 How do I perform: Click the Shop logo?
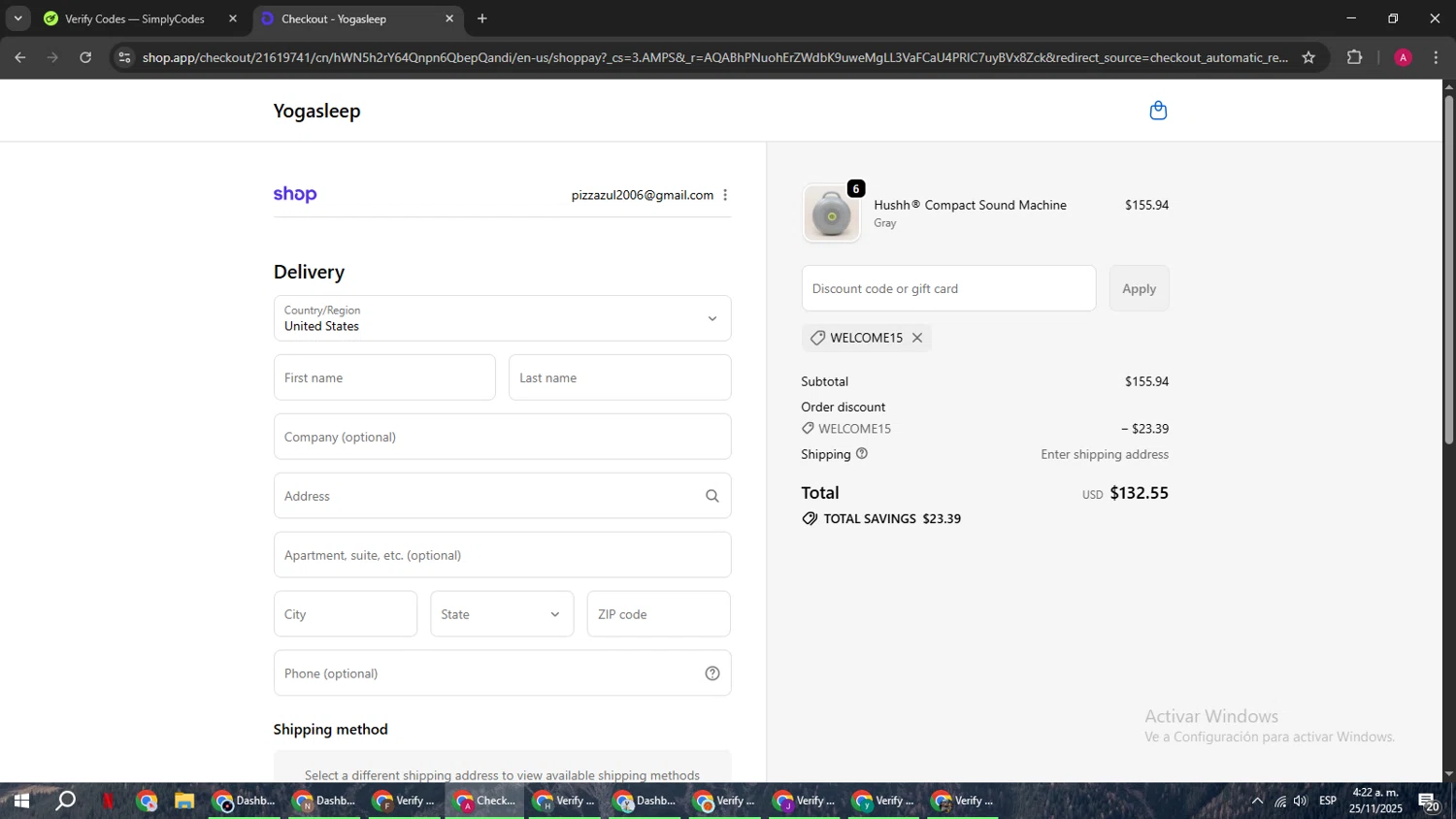coord(295,195)
